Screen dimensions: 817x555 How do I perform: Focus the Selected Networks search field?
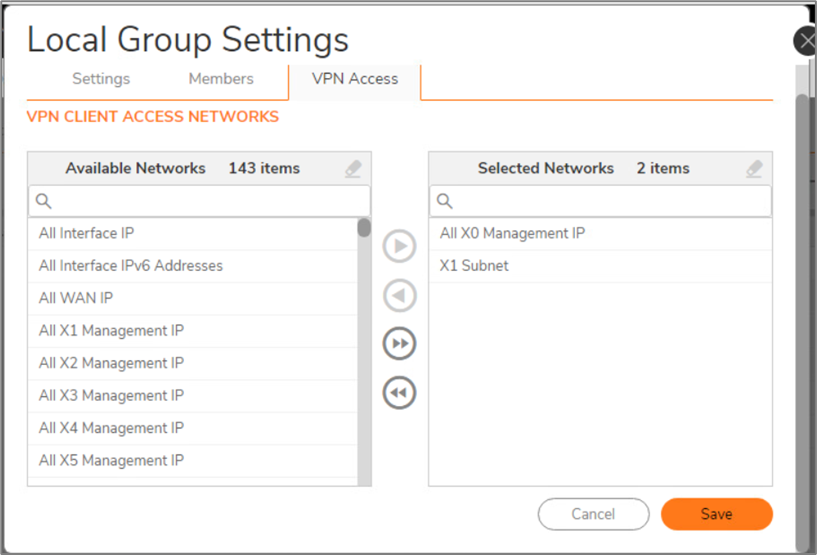click(610, 201)
